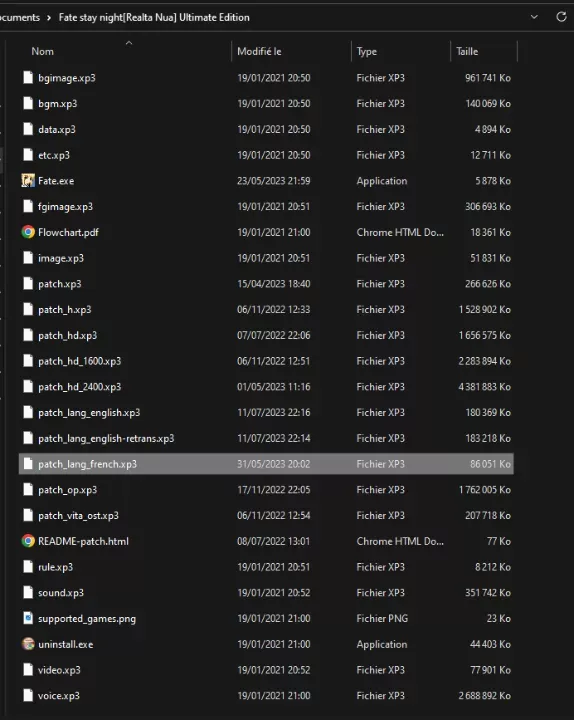The width and height of the screenshot is (574, 720).
Task: Click the file icon next to patch_hd_2400.xp3
Action: 28,387
